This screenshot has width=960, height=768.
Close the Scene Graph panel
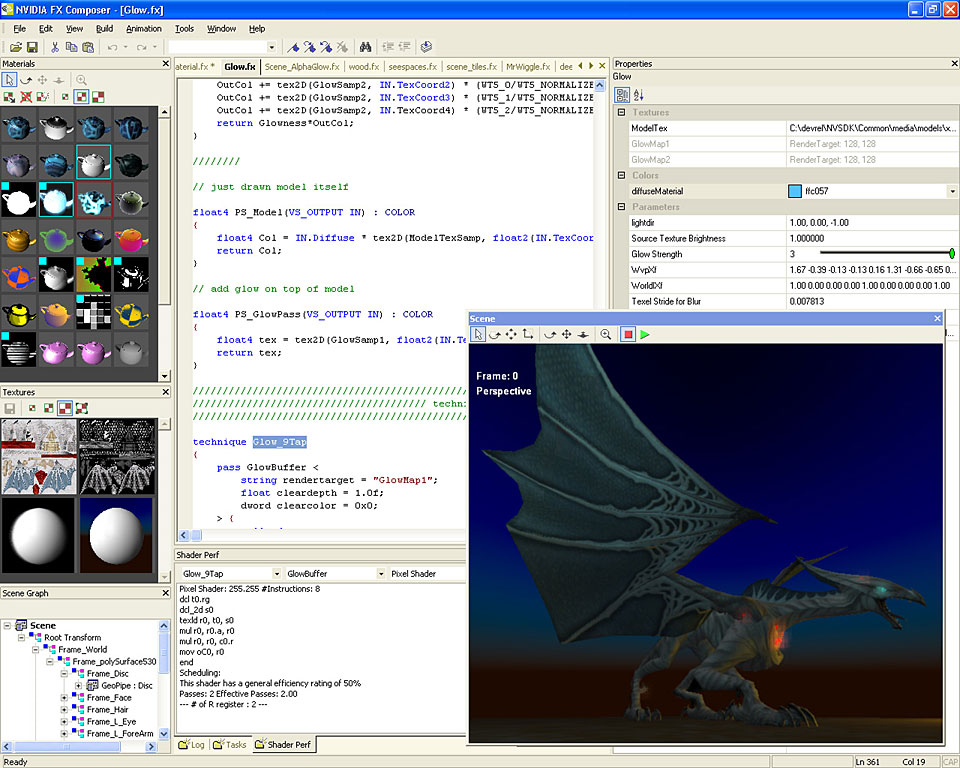[165, 593]
